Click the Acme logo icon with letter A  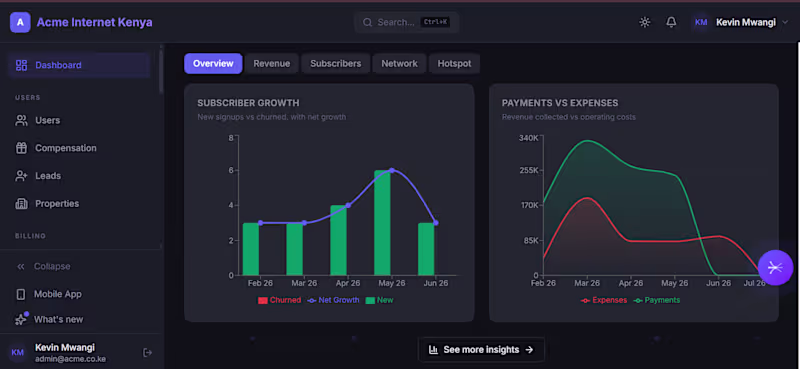coord(20,22)
